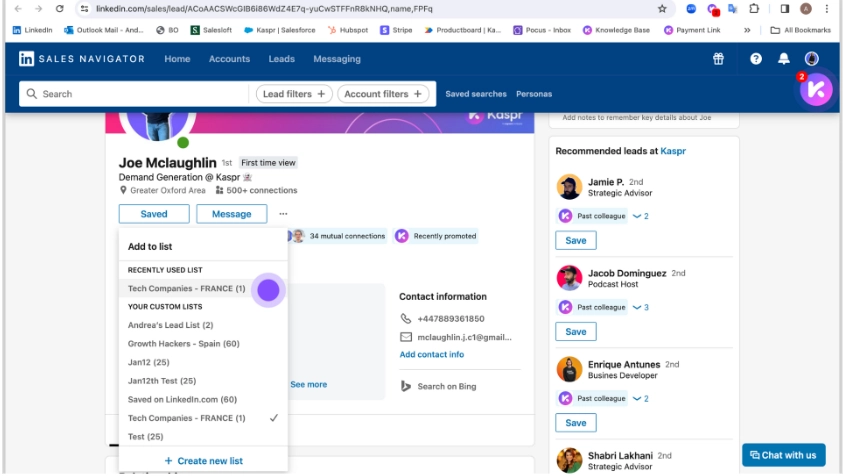
Task: Open the Productboard bookmark
Action: [462, 30]
